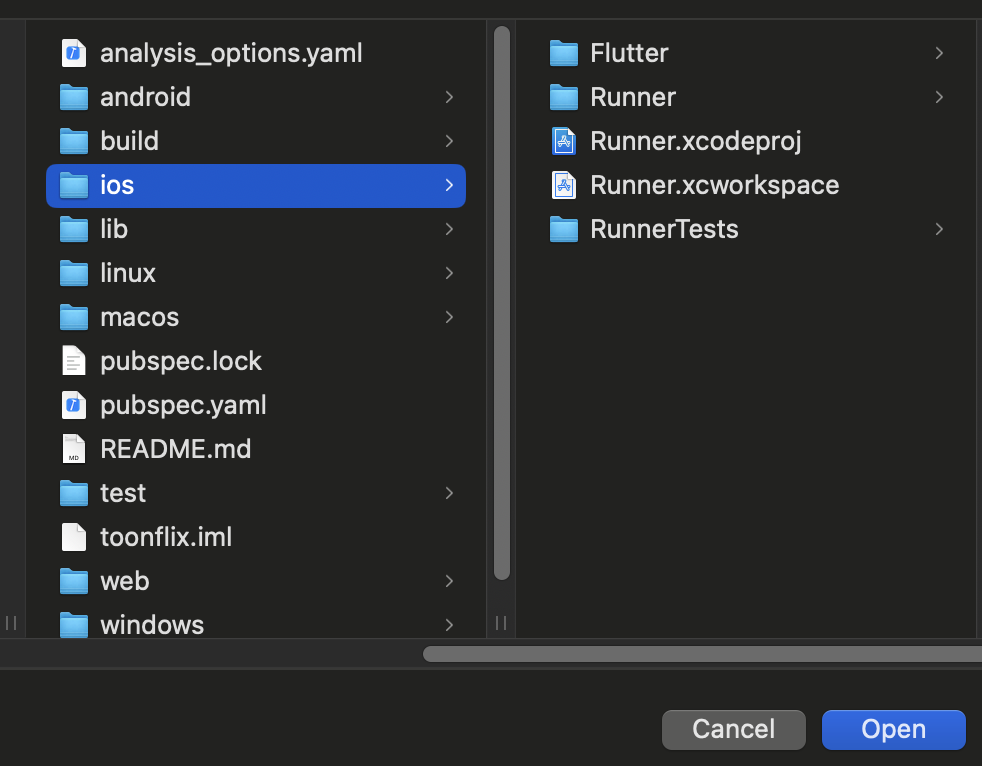The width and height of the screenshot is (982, 766).
Task: Expand the RunnerTests folder chevron
Action: [x=939, y=229]
